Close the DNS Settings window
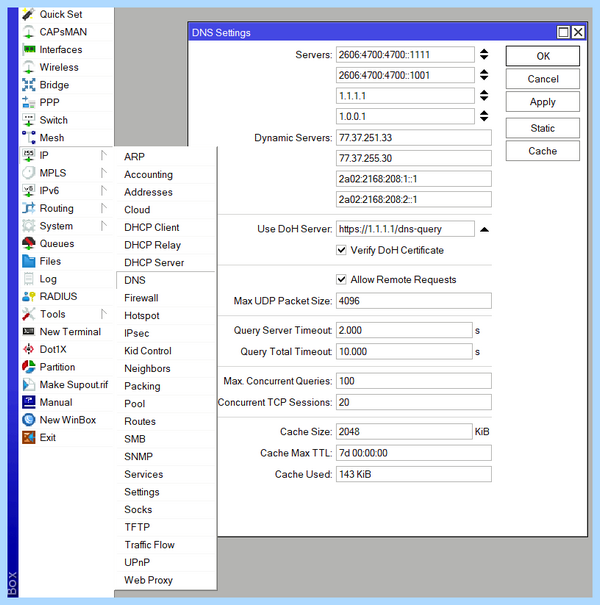This screenshot has height=605, width=600. click(x=578, y=32)
